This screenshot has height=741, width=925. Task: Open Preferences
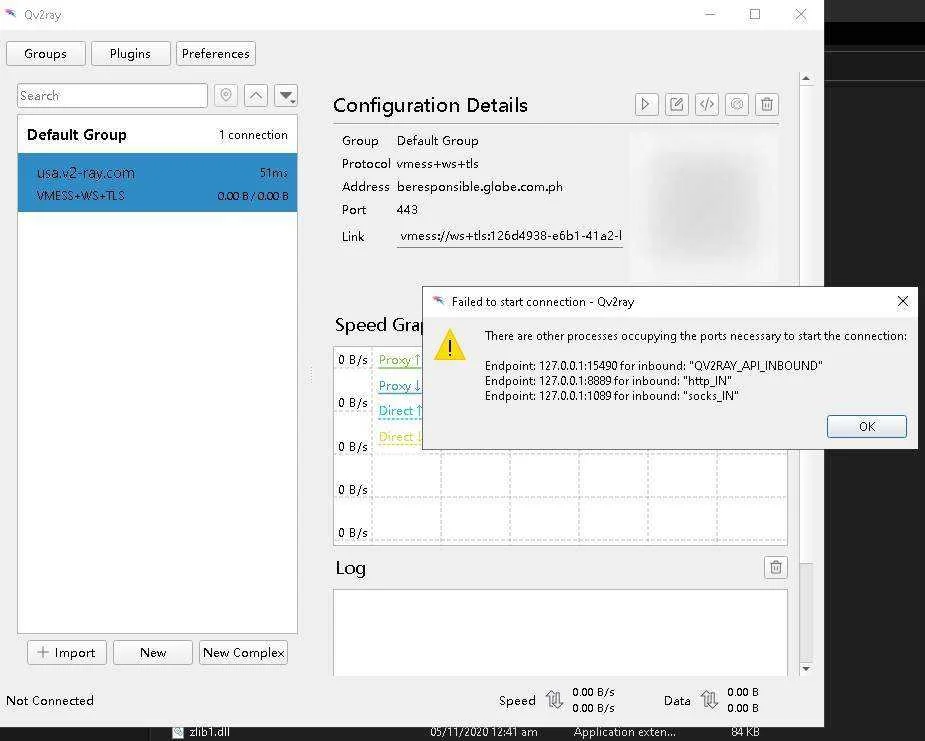pos(215,54)
